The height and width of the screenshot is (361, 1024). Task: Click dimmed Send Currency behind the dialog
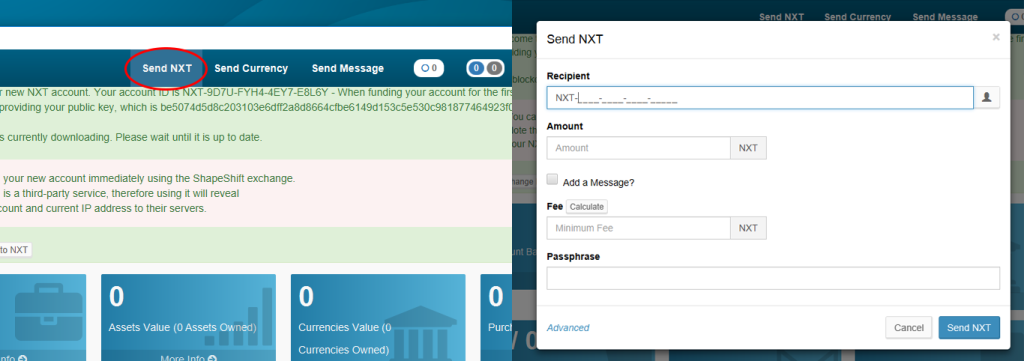(857, 17)
